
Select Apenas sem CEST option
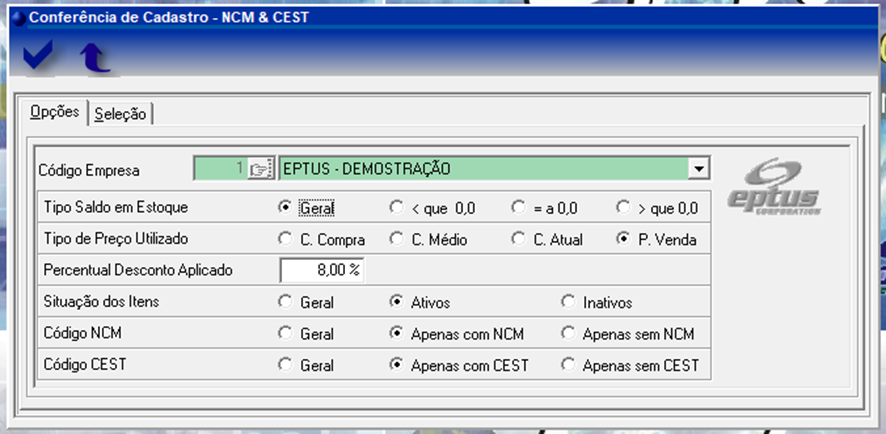[x=569, y=365]
